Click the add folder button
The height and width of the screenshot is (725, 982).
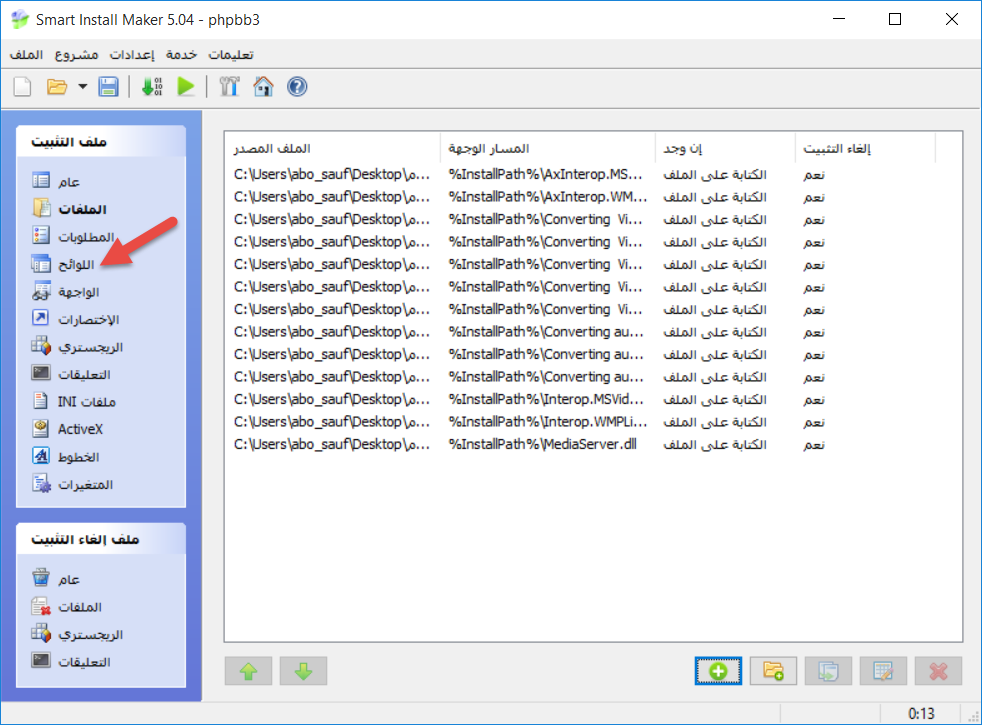[x=773, y=671]
